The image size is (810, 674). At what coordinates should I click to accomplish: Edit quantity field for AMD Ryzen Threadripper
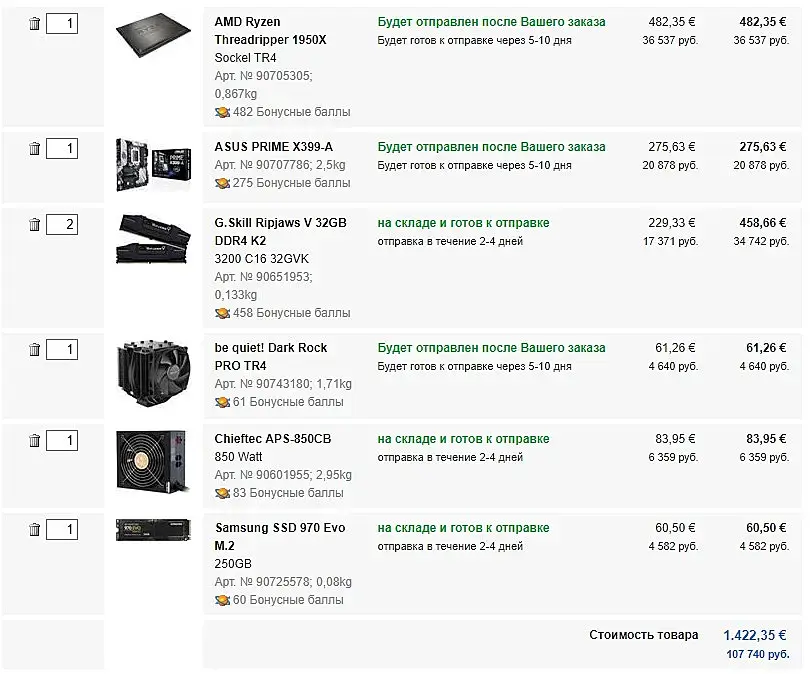[62, 23]
